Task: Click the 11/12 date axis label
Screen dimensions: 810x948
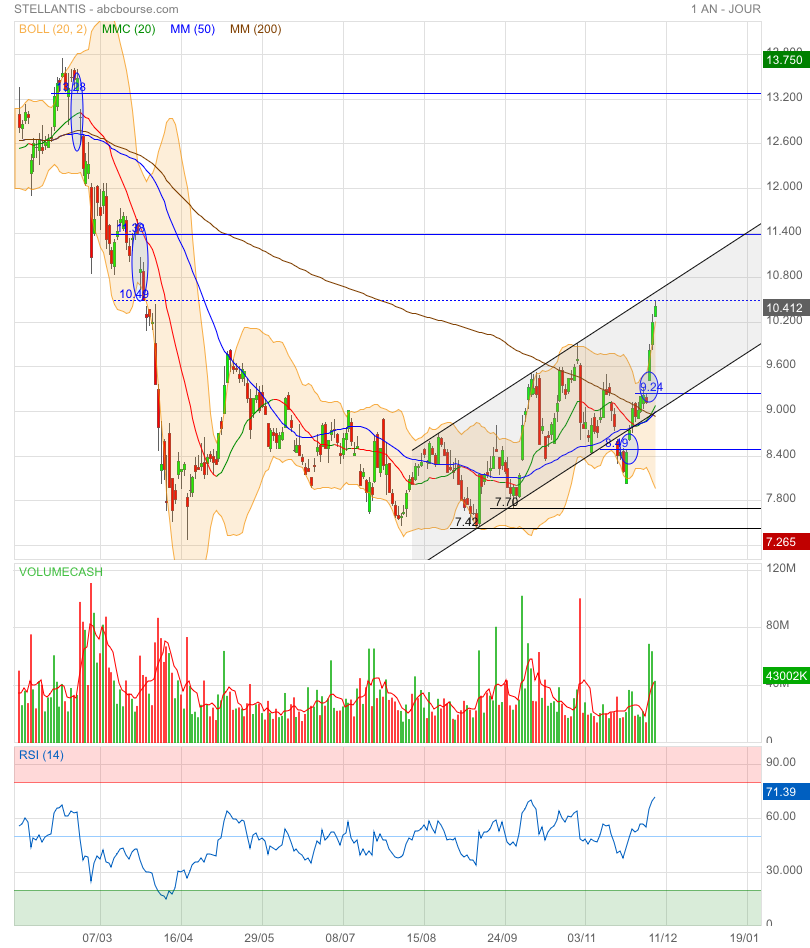Action: (663, 938)
